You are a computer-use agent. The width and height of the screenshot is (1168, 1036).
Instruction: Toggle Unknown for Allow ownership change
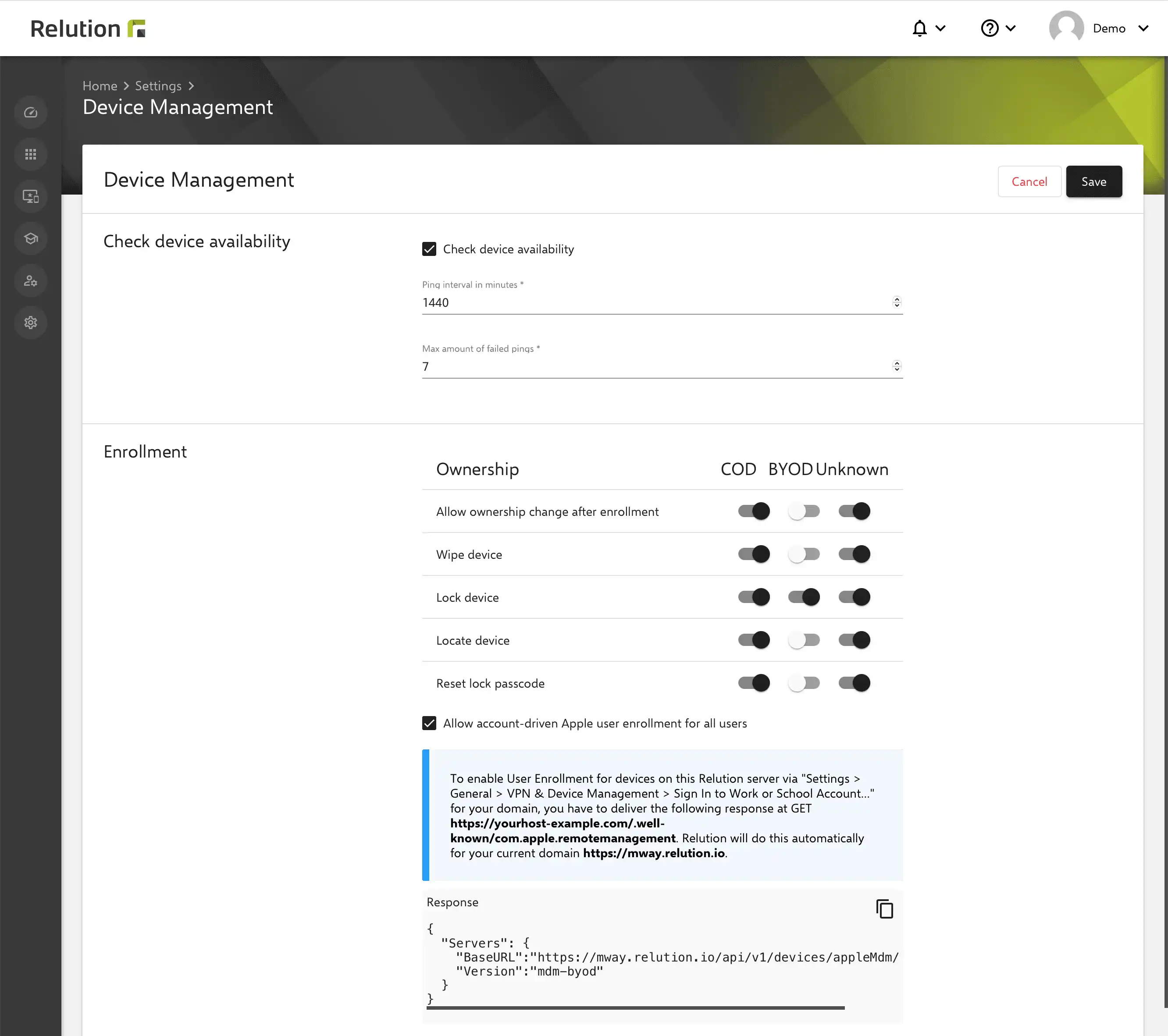pos(854,511)
